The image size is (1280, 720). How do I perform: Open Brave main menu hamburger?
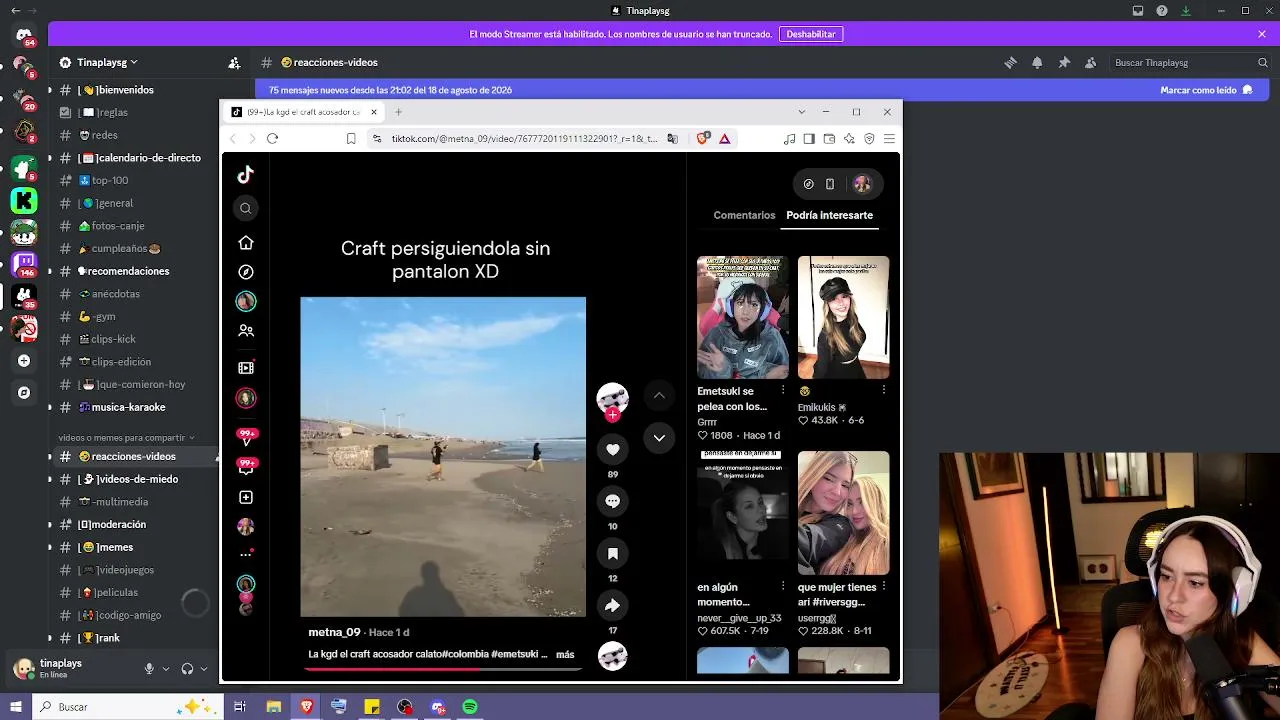[x=889, y=139]
